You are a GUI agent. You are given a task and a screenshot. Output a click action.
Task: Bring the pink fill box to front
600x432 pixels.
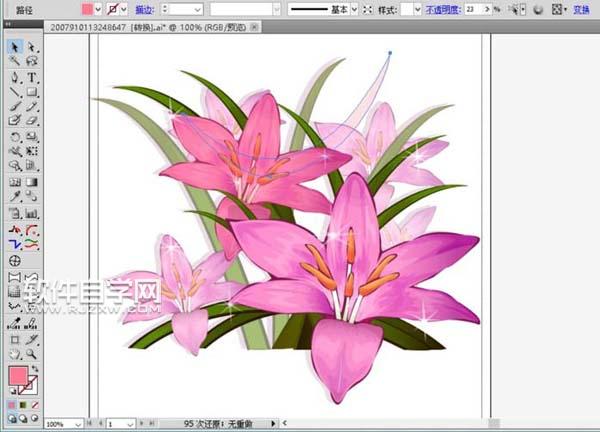click(x=18, y=375)
